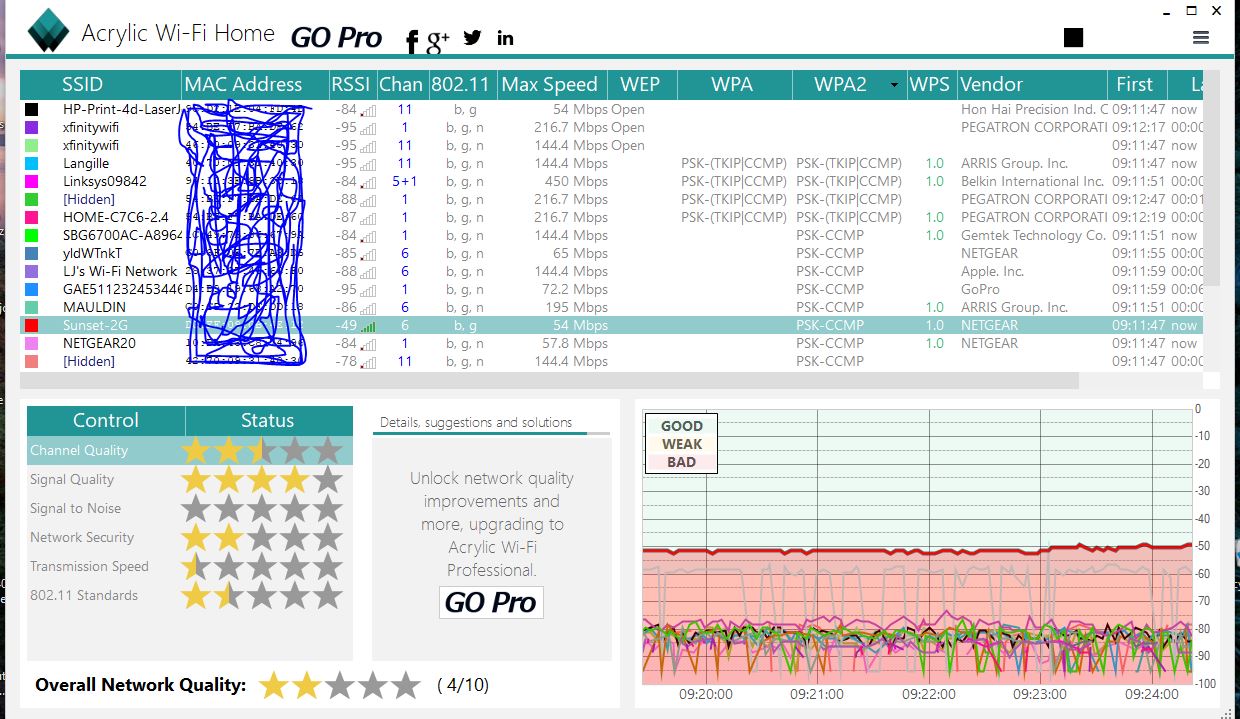Sort networks by the Chan column header

[x=401, y=85]
